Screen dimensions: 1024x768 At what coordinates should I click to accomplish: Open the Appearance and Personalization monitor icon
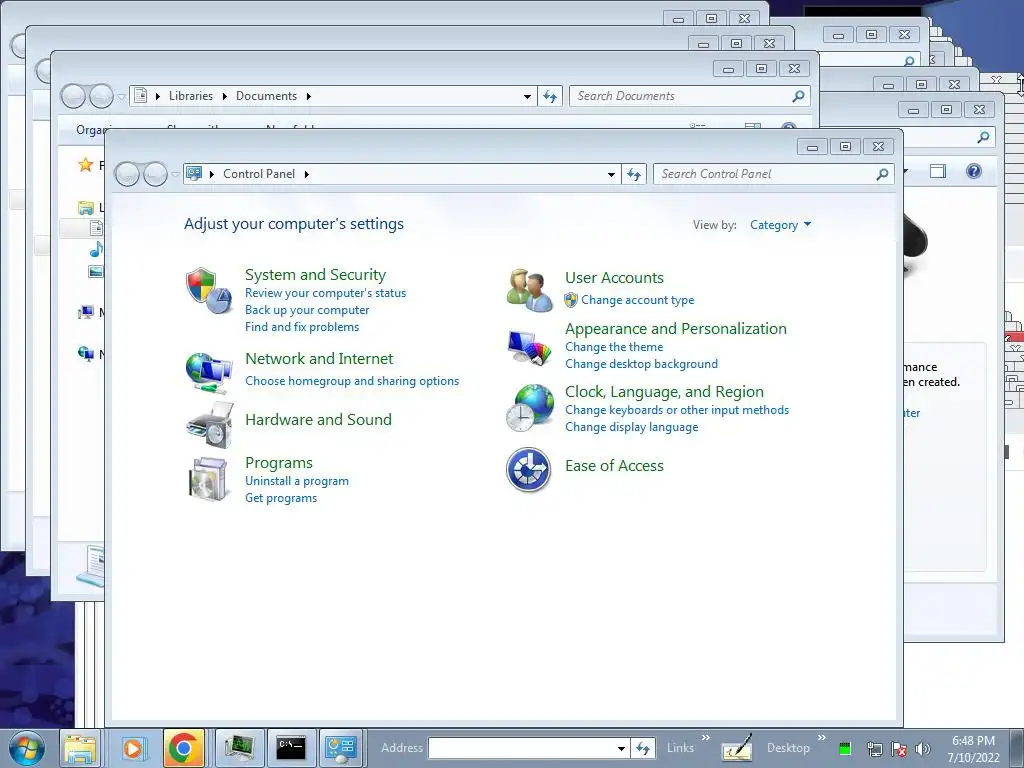pyautogui.click(x=530, y=347)
